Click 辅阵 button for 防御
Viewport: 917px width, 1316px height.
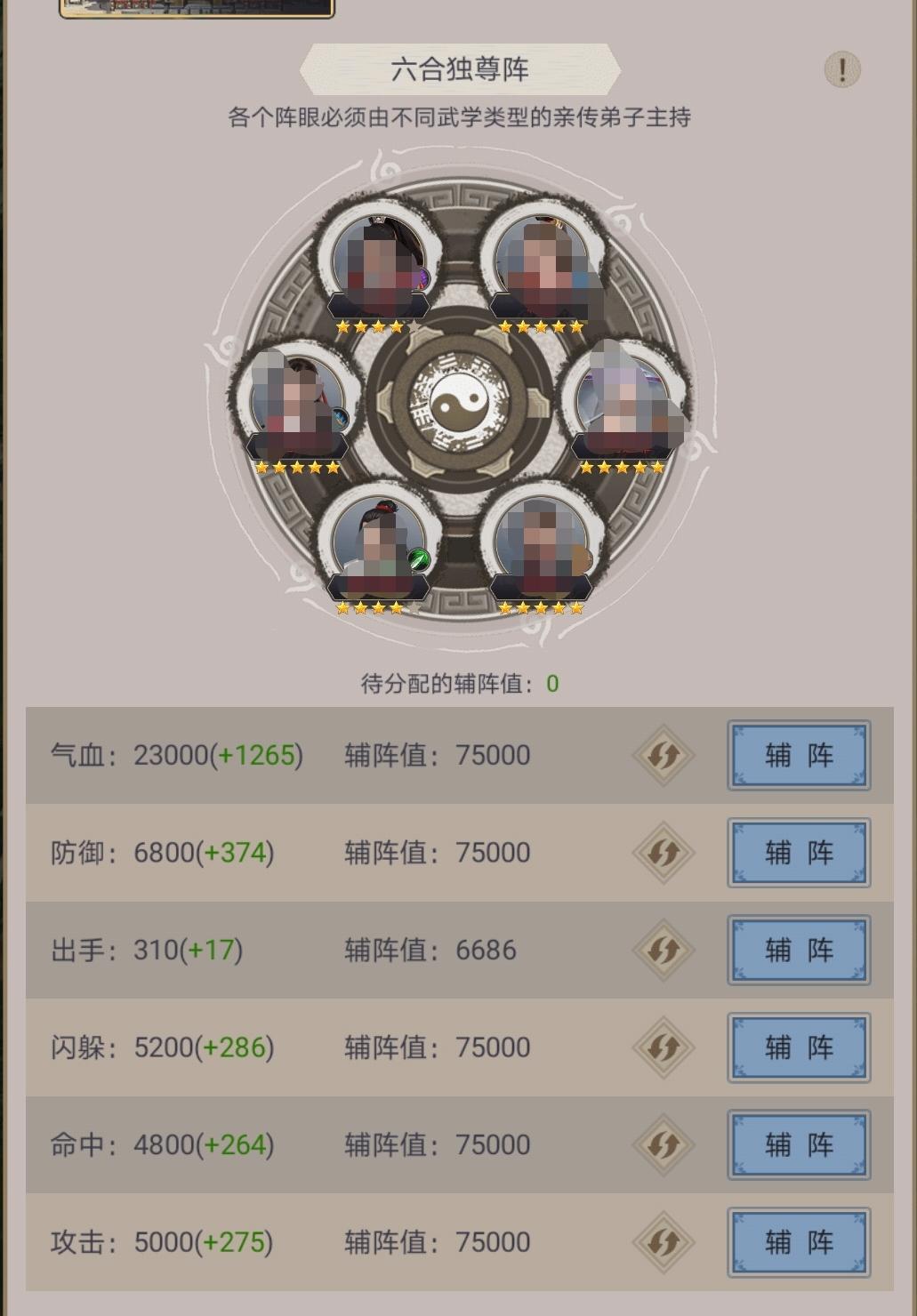tap(799, 853)
